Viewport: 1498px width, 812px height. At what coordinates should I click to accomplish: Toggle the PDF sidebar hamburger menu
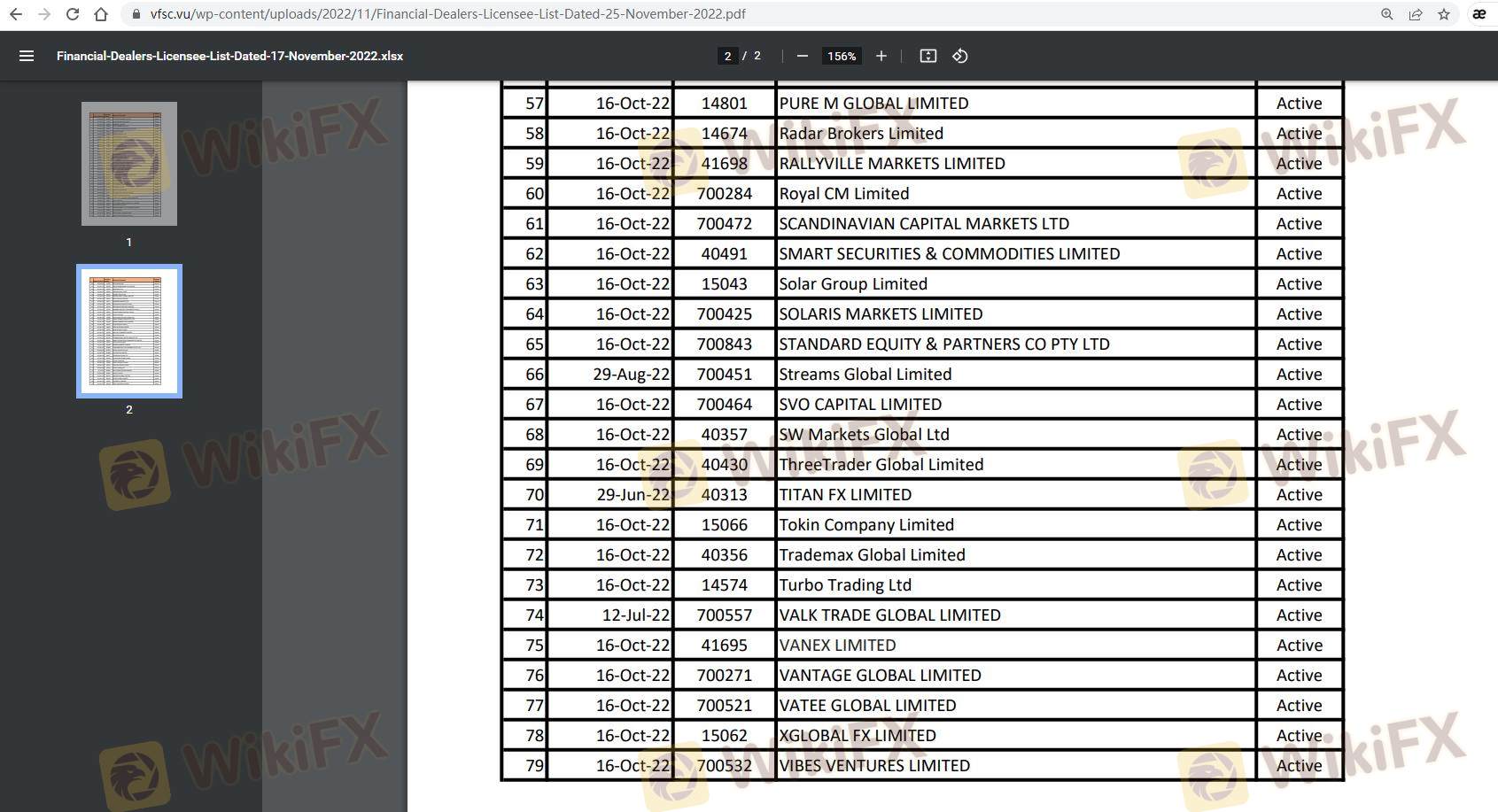click(27, 56)
